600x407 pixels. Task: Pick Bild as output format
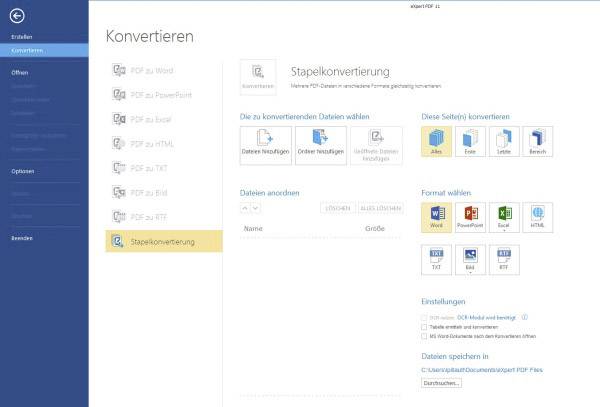tap(470, 260)
